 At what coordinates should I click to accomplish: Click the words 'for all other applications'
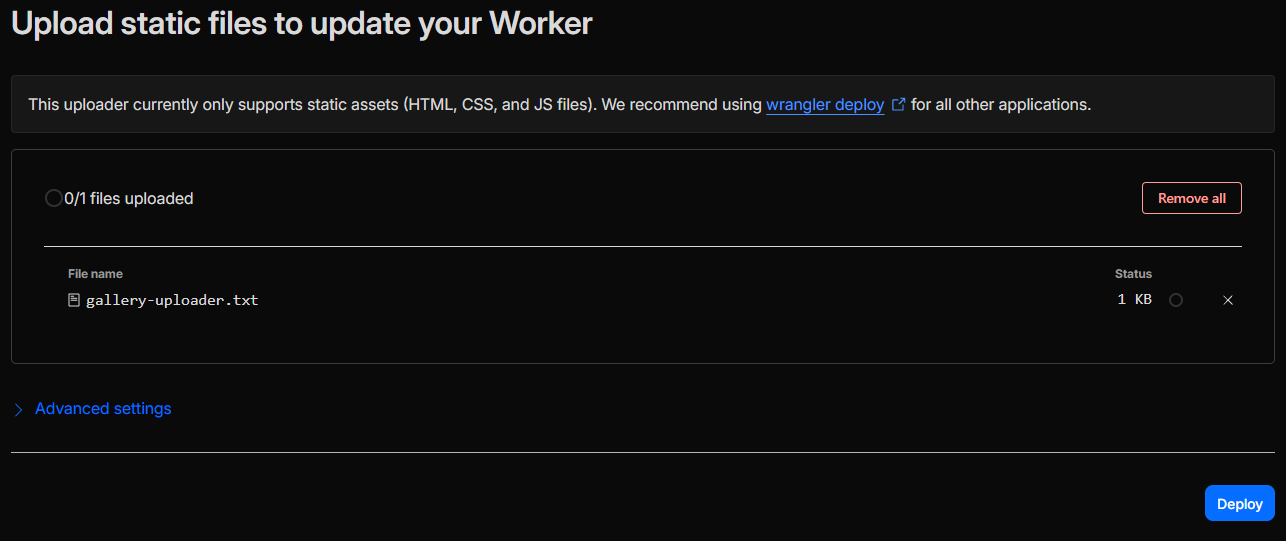coord(1000,104)
